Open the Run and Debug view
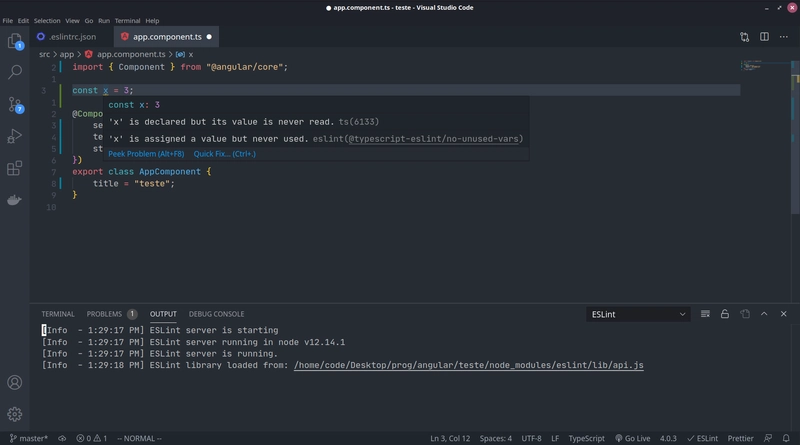Screen dimensions: 800x445 click(x=15, y=136)
